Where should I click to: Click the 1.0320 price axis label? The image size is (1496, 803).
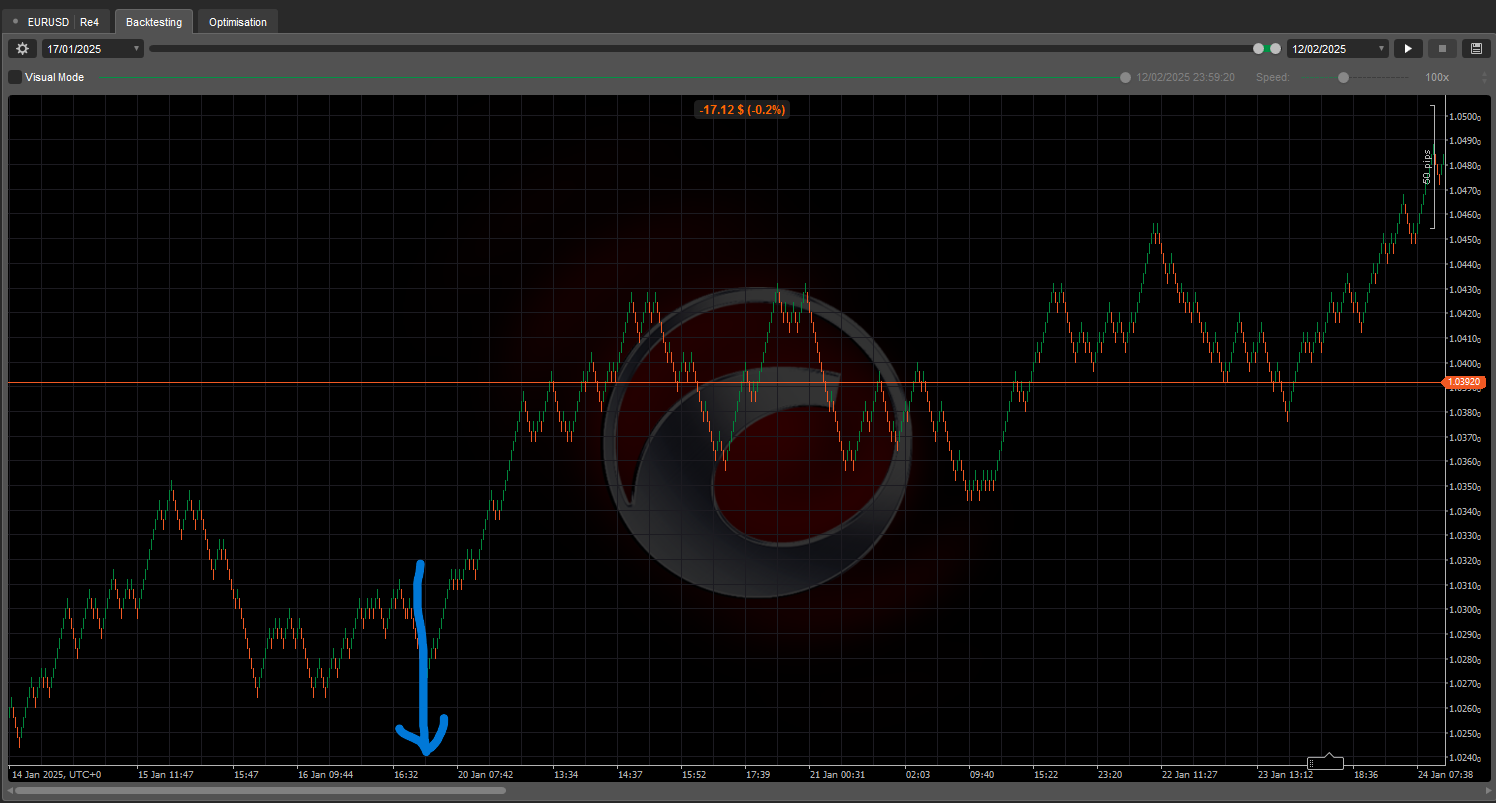click(x=1463, y=561)
